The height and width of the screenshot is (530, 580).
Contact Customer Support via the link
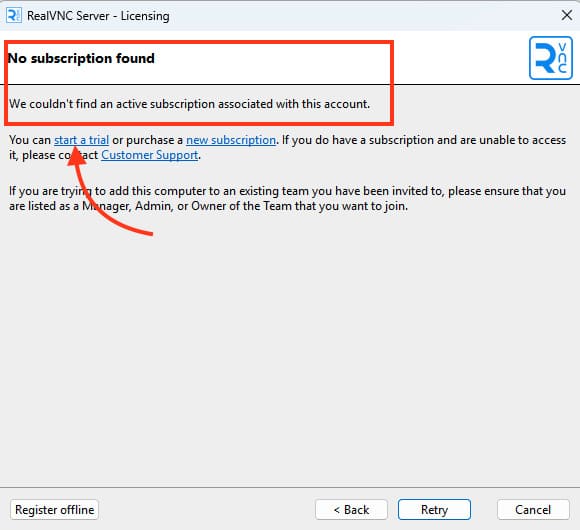pyautogui.click(x=150, y=155)
